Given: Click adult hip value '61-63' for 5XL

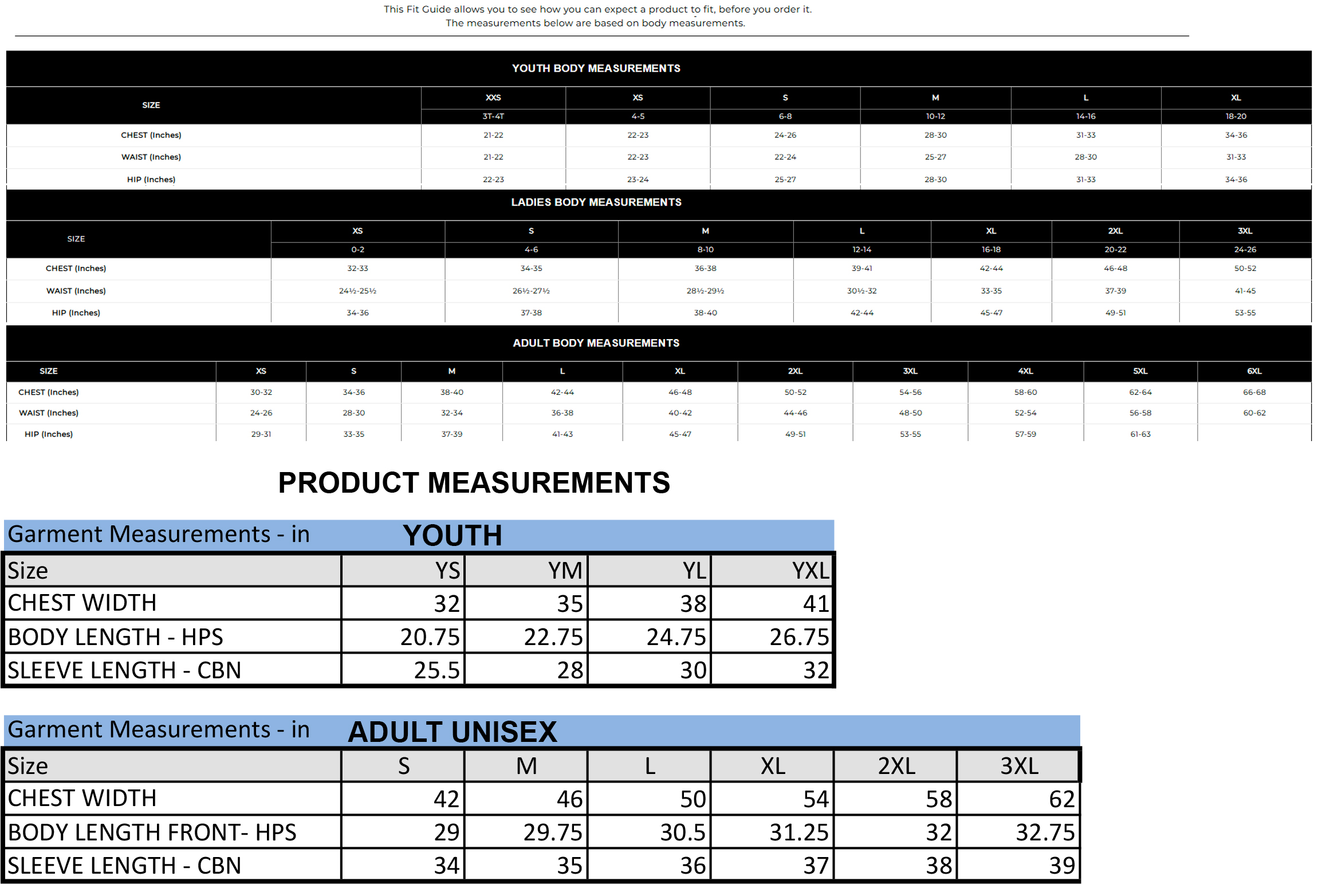Looking at the screenshot, I should tap(1140, 434).
